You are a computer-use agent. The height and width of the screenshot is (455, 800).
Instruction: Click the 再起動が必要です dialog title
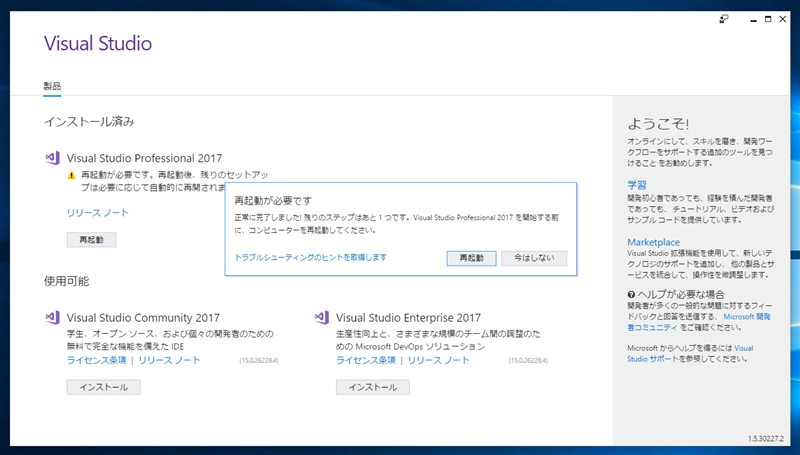coord(273,200)
